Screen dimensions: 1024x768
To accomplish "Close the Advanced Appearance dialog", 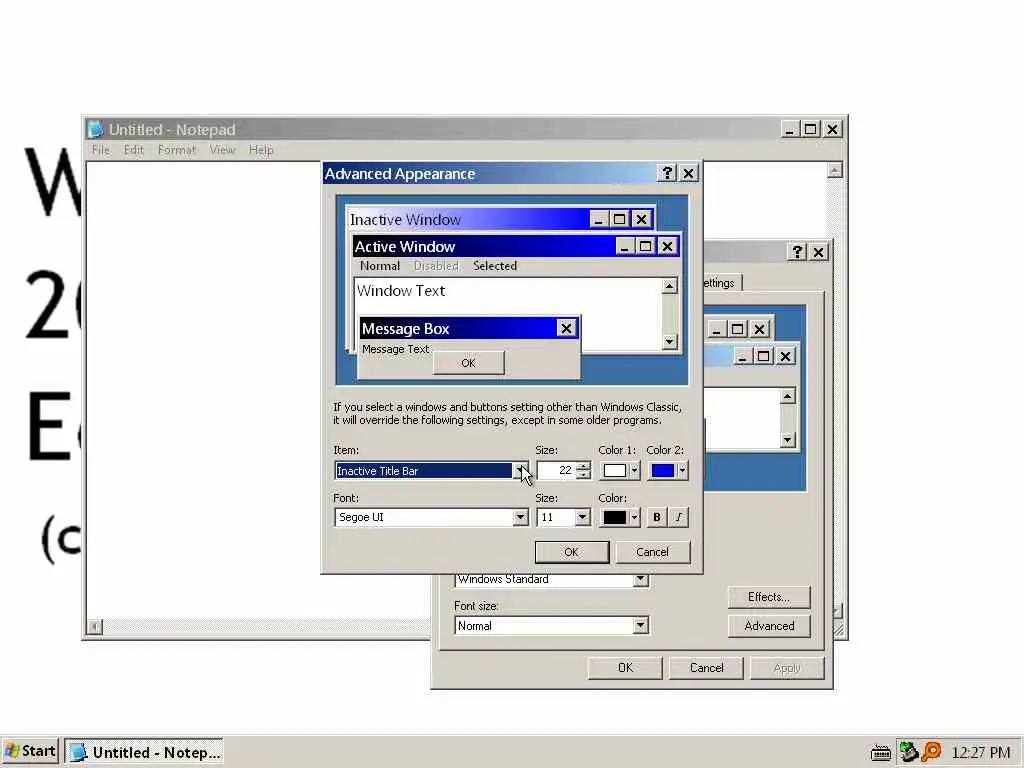I will click(x=688, y=173).
